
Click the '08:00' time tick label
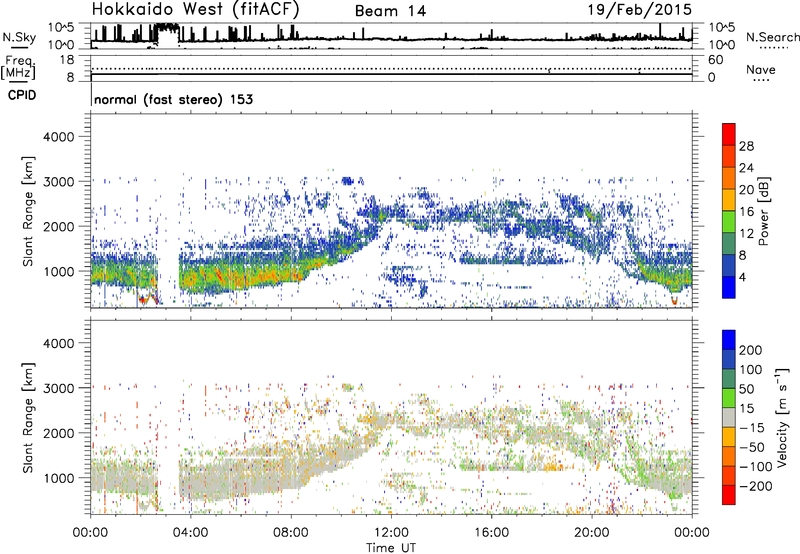[x=291, y=533]
